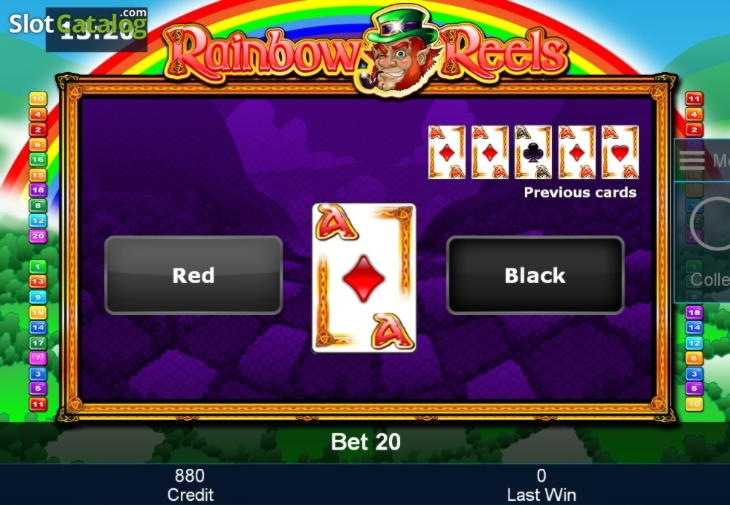Image resolution: width=730 pixels, height=505 pixels.
Task: Choose the Red gamble button
Action: click(x=193, y=275)
